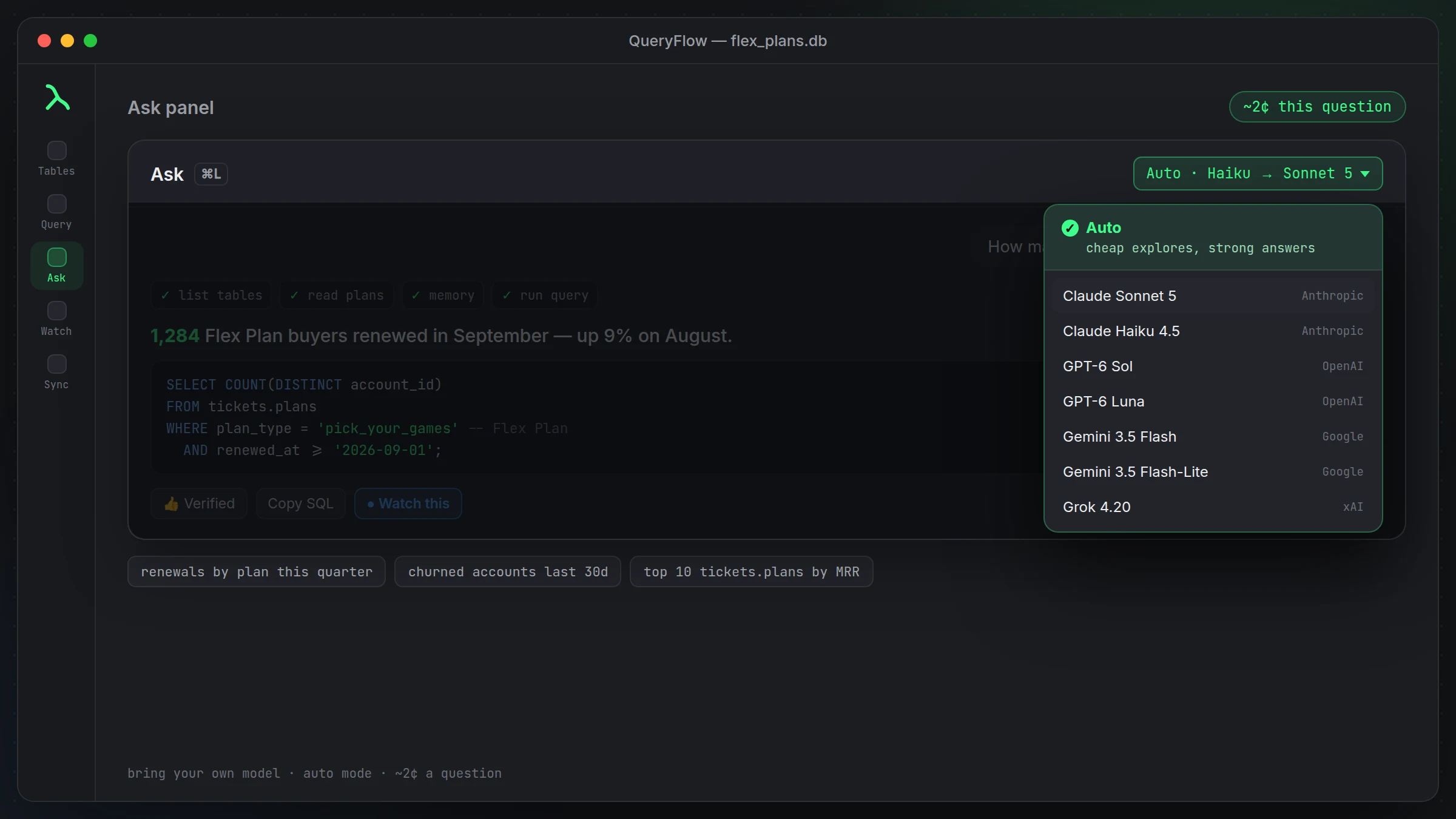
Task: Click the SELECT COUNT(DISTINCT account_id) line
Action: tap(304, 385)
